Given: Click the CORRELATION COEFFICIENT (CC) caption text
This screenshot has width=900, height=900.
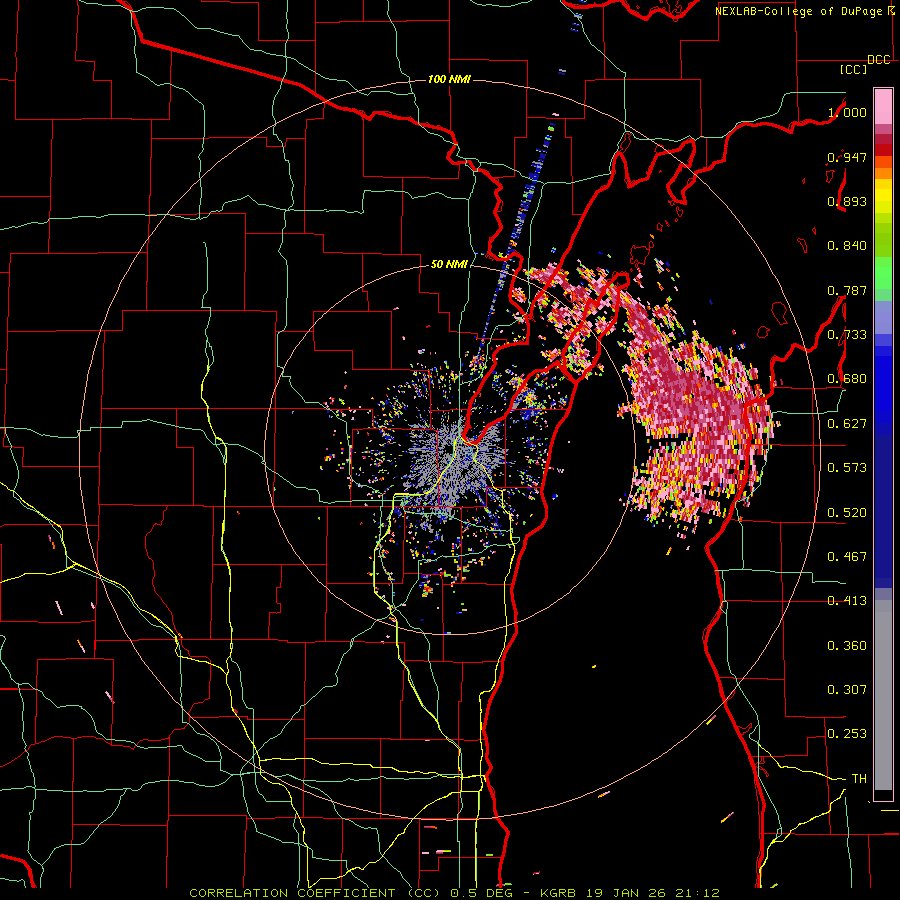Looking at the screenshot, I should click(315, 893).
